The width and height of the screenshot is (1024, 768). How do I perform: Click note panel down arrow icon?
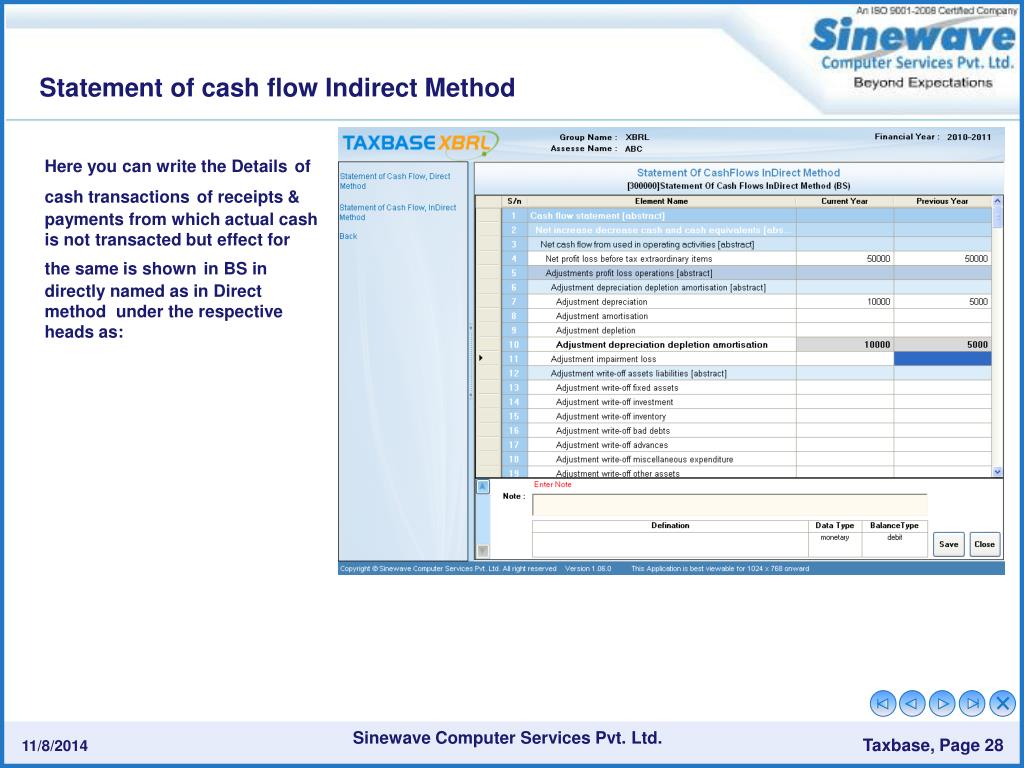click(x=483, y=551)
